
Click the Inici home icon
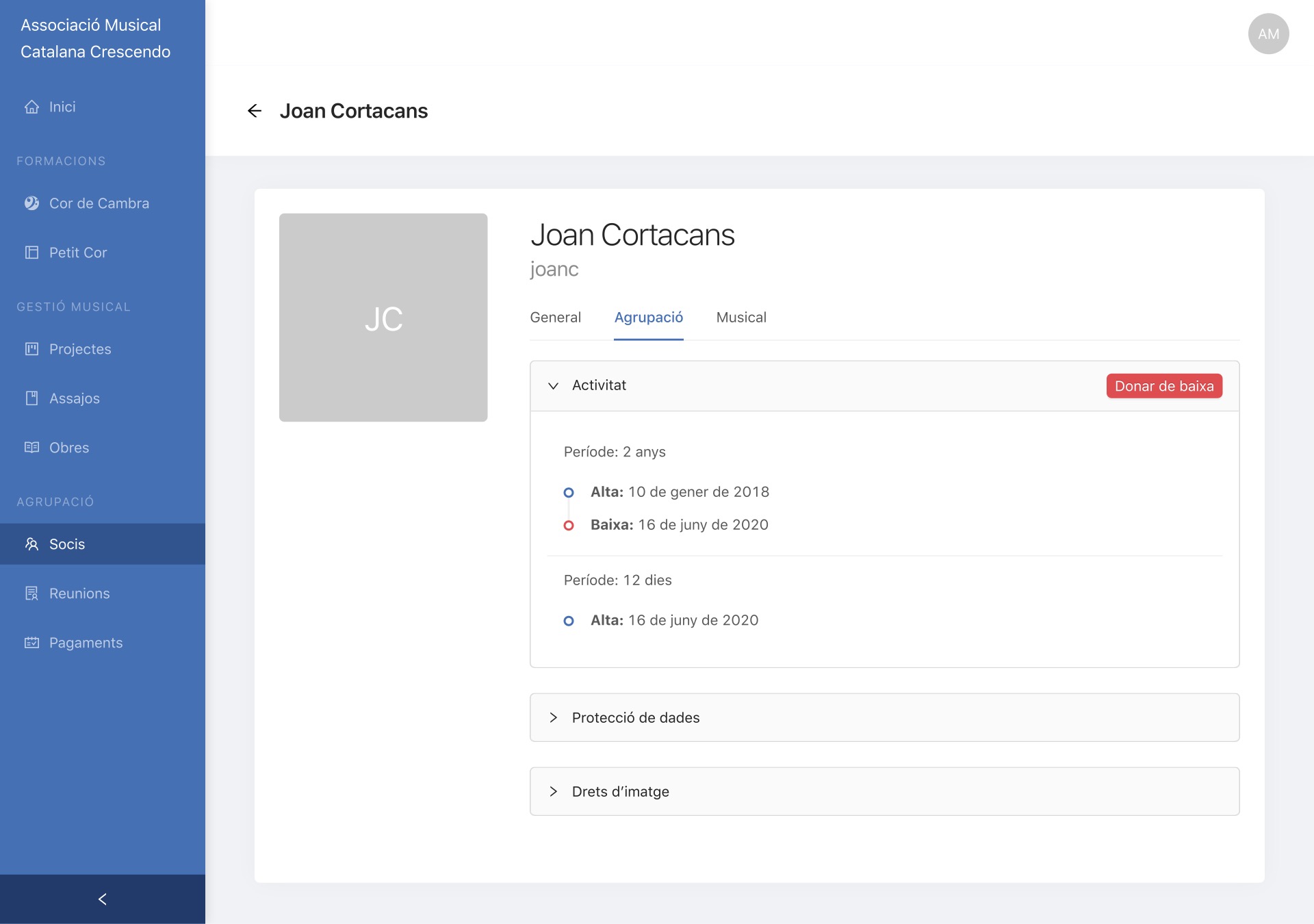pos(31,107)
